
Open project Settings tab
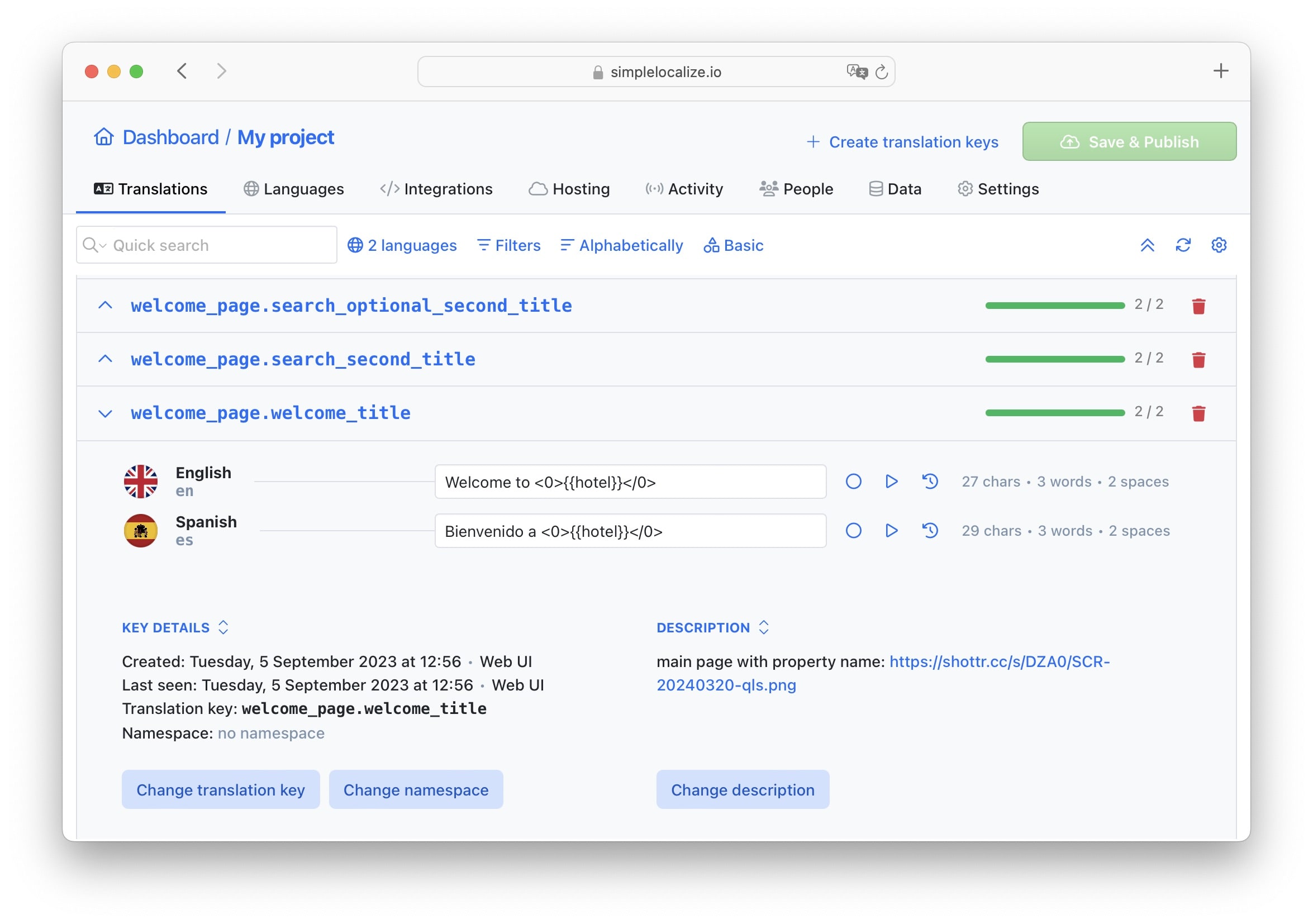point(998,189)
